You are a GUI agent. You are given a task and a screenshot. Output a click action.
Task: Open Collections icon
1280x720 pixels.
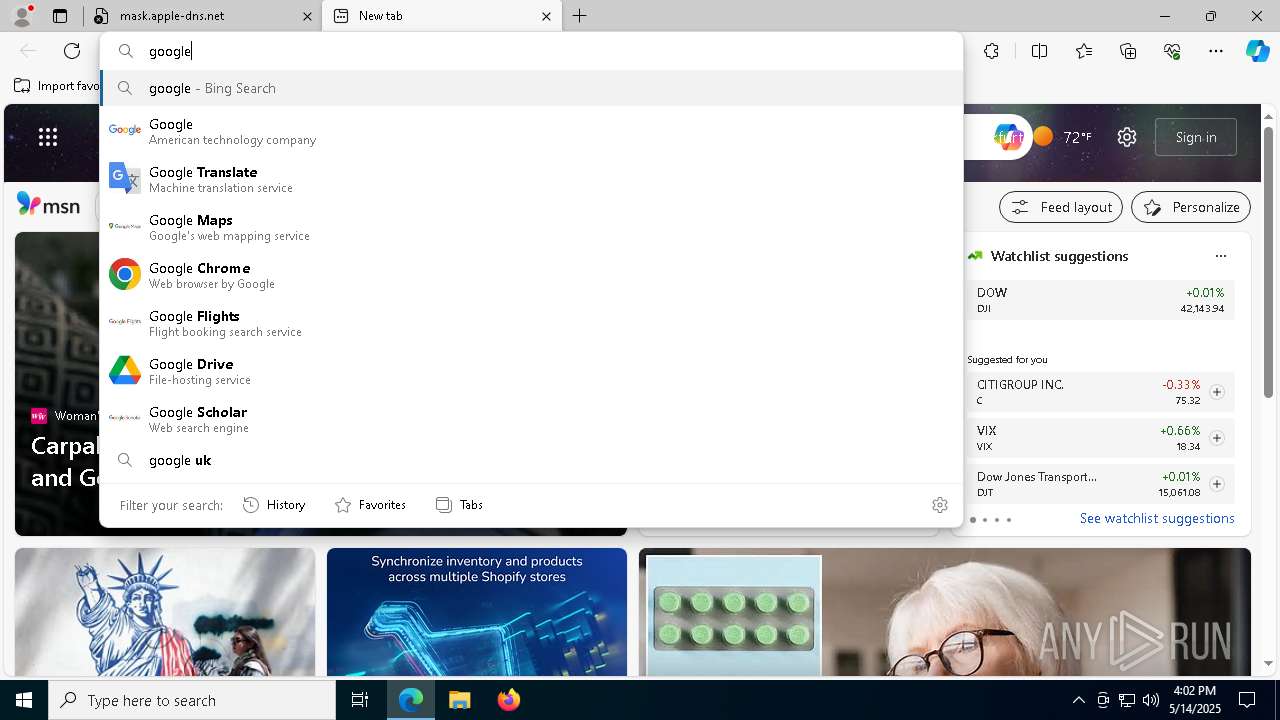(1129, 51)
